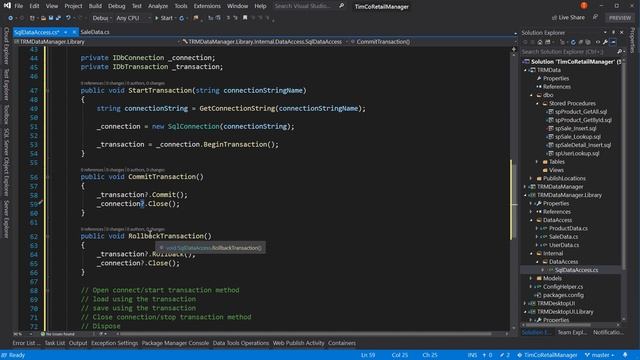Click the PREVIEW button
The height and width of the screenshot is (360, 640).
pos(620,18)
